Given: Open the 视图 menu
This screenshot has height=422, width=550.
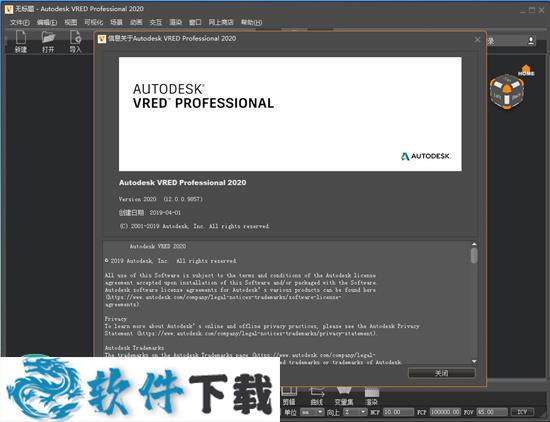Looking at the screenshot, I should [x=71, y=22].
